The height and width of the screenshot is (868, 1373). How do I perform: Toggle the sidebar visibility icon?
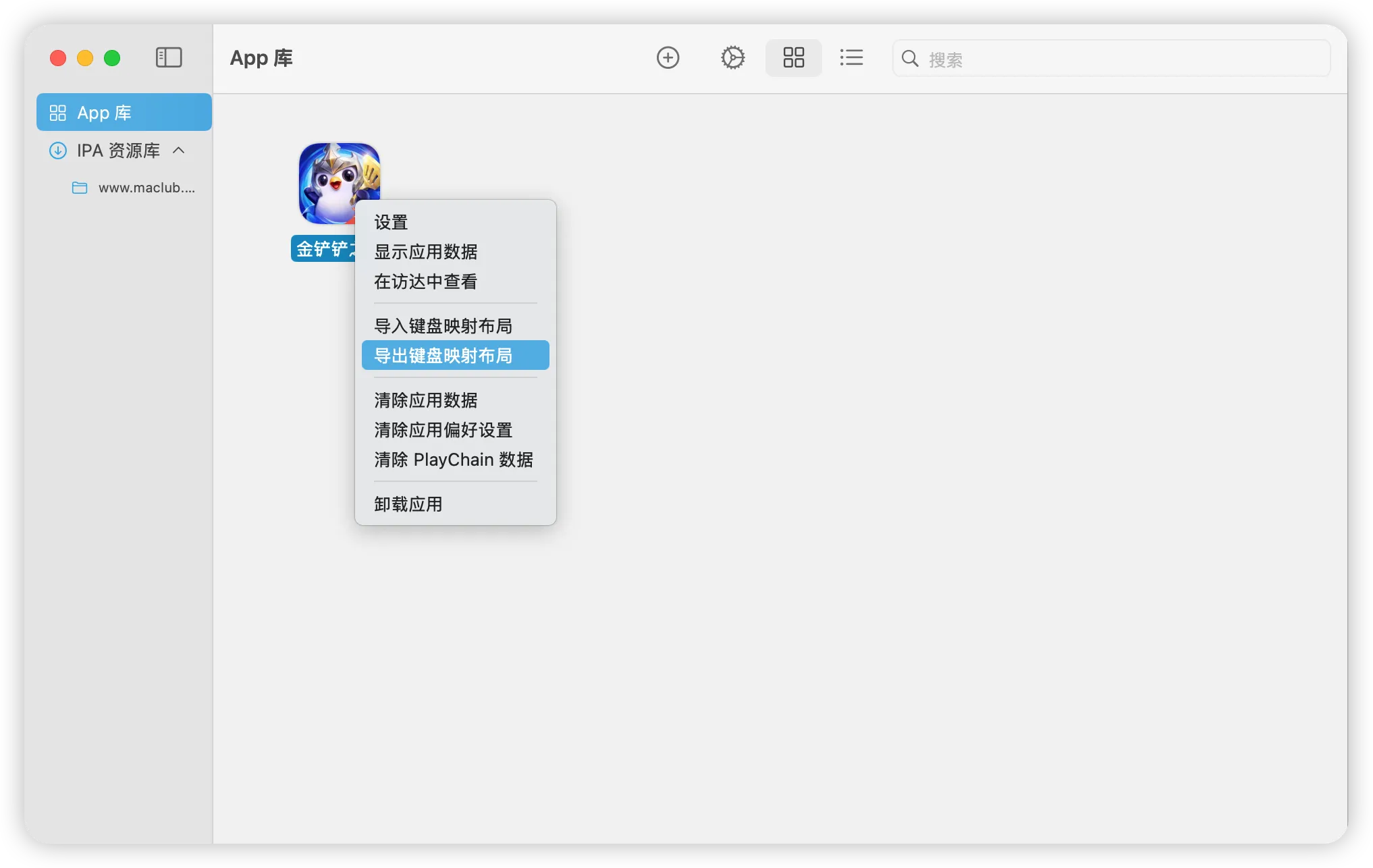pyautogui.click(x=169, y=57)
